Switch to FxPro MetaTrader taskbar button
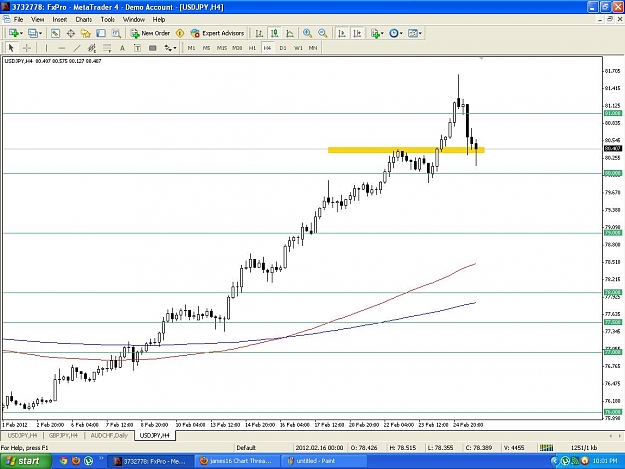The image size is (625, 469). tap(151, 461)
